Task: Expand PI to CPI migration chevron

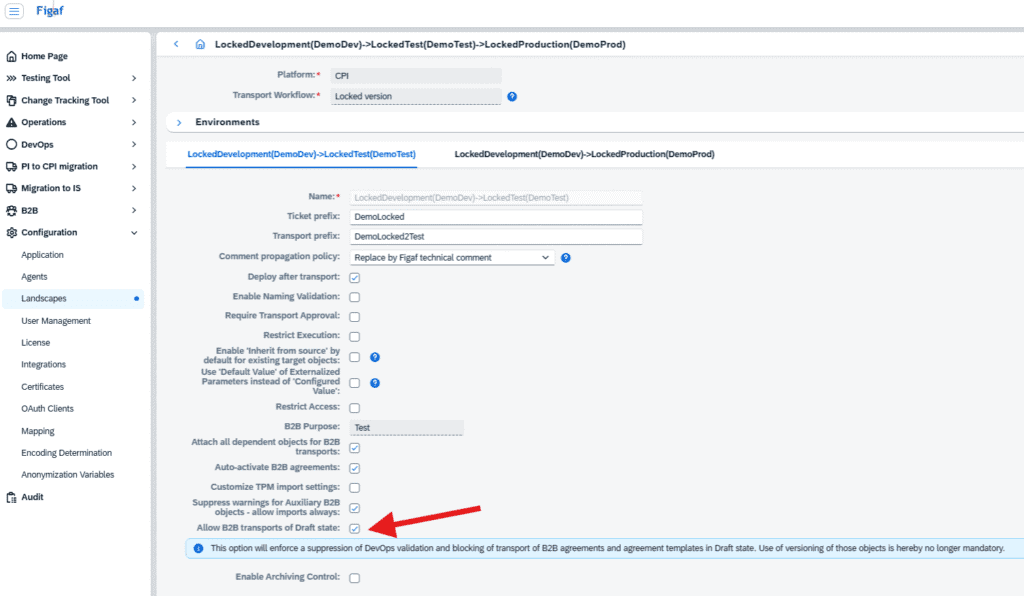Action: coord(134,166)
